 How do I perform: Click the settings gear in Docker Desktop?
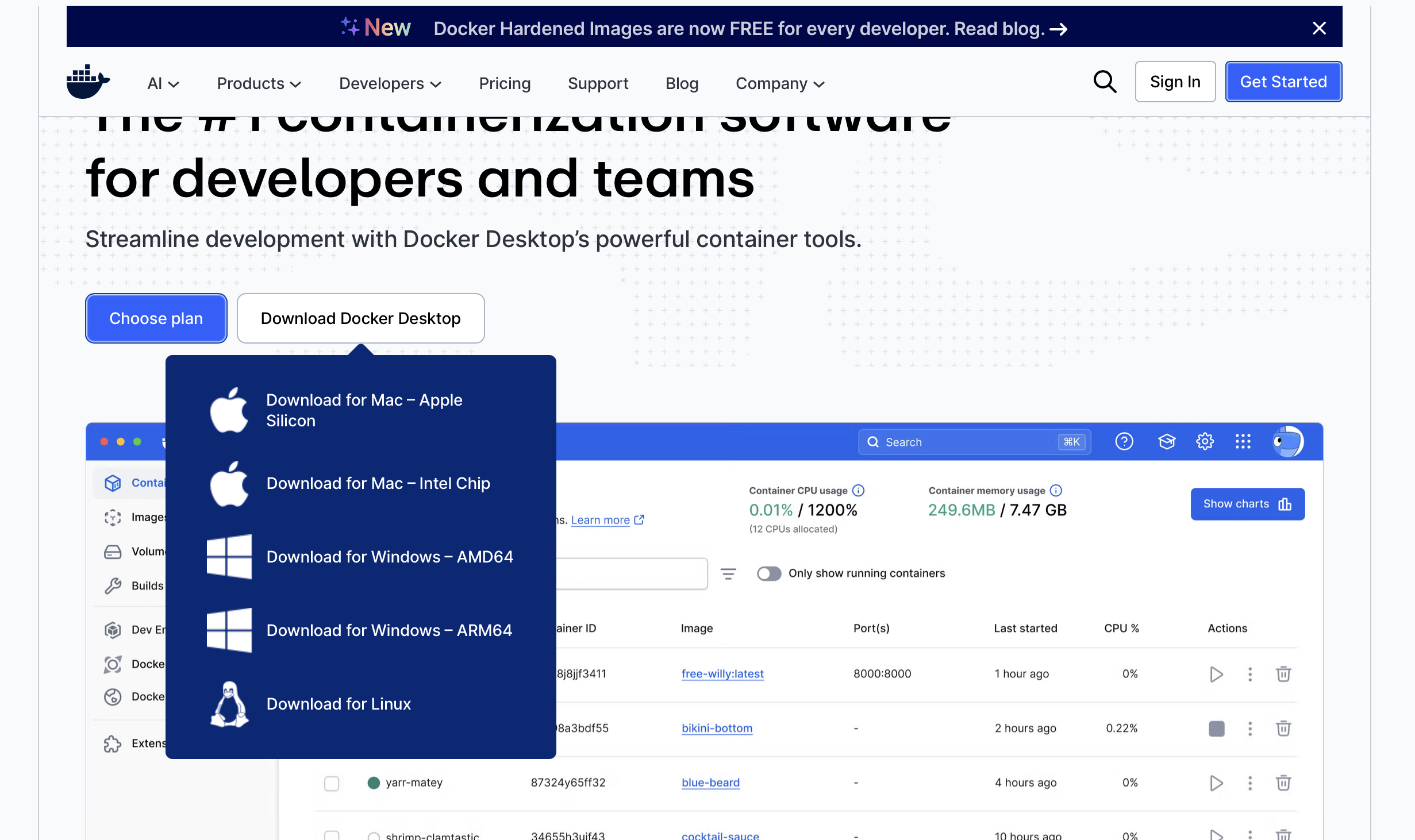point(1205,441)
